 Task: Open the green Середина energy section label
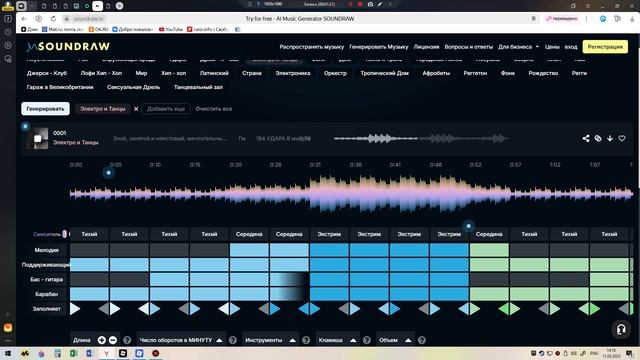[x=489, y=234]
